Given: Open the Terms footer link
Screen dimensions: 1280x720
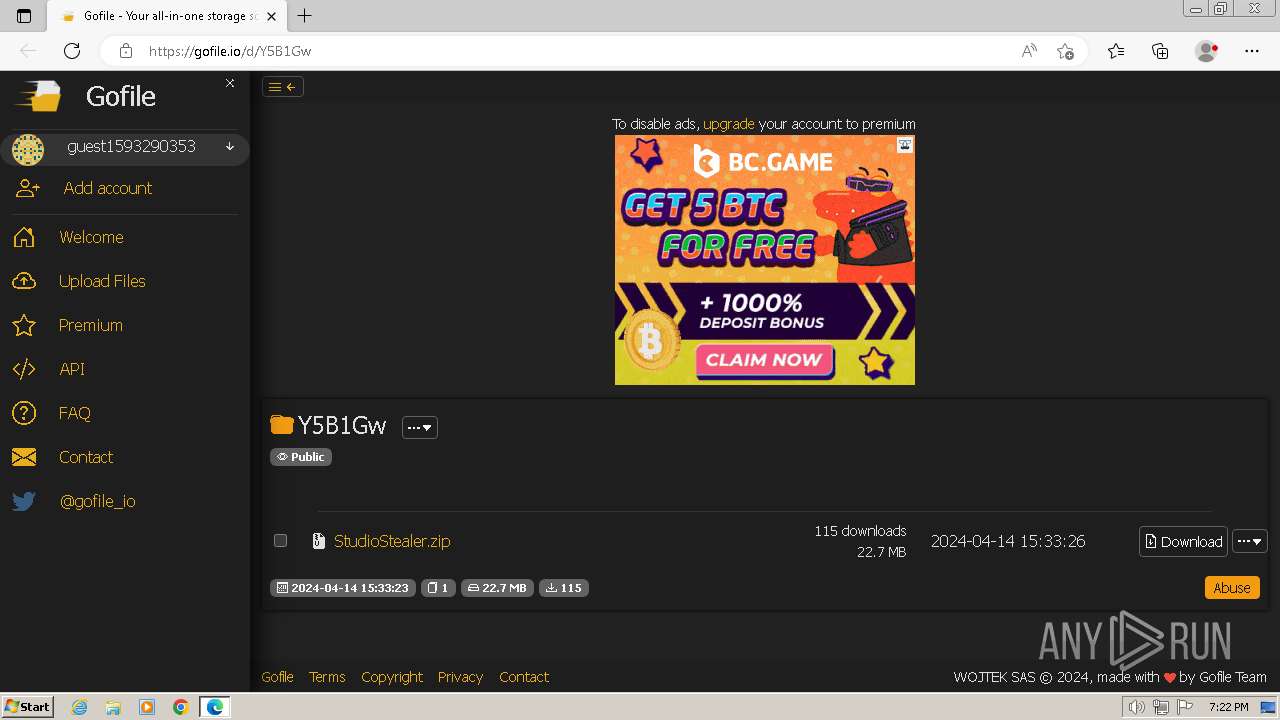Looking at the screenshot, I should (327, 677).
